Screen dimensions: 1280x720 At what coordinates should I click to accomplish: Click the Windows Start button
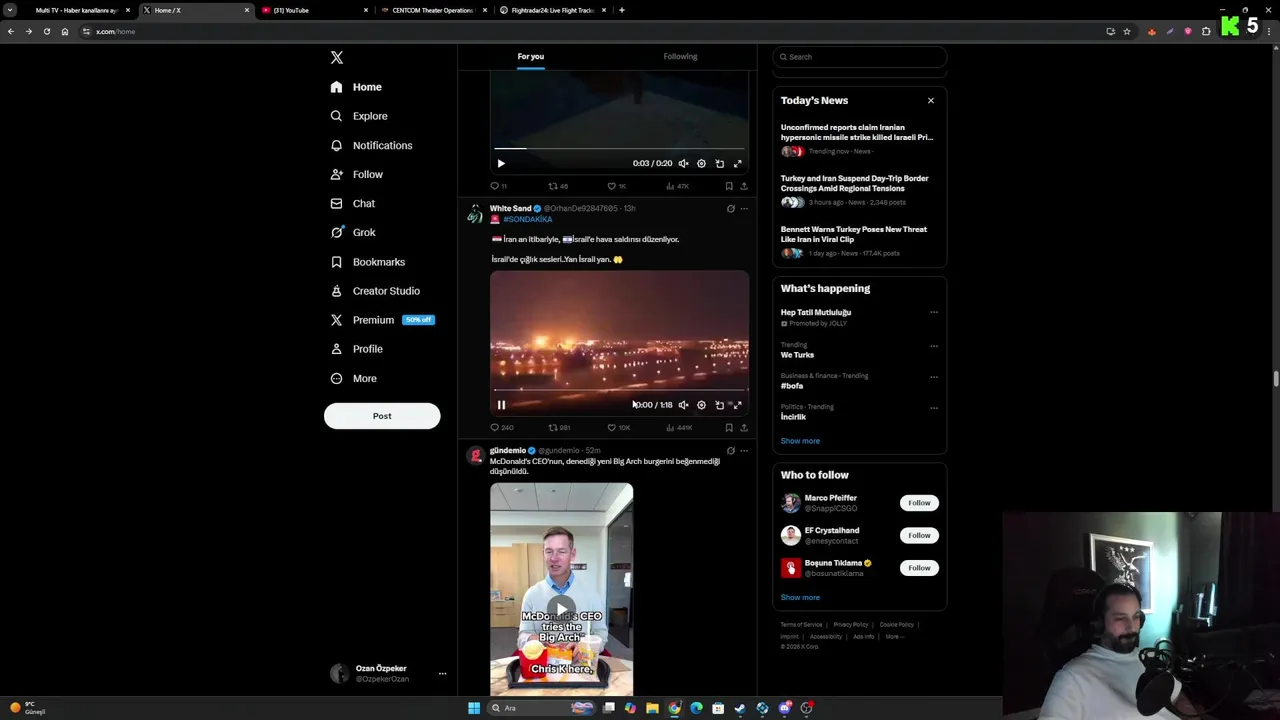474,708
